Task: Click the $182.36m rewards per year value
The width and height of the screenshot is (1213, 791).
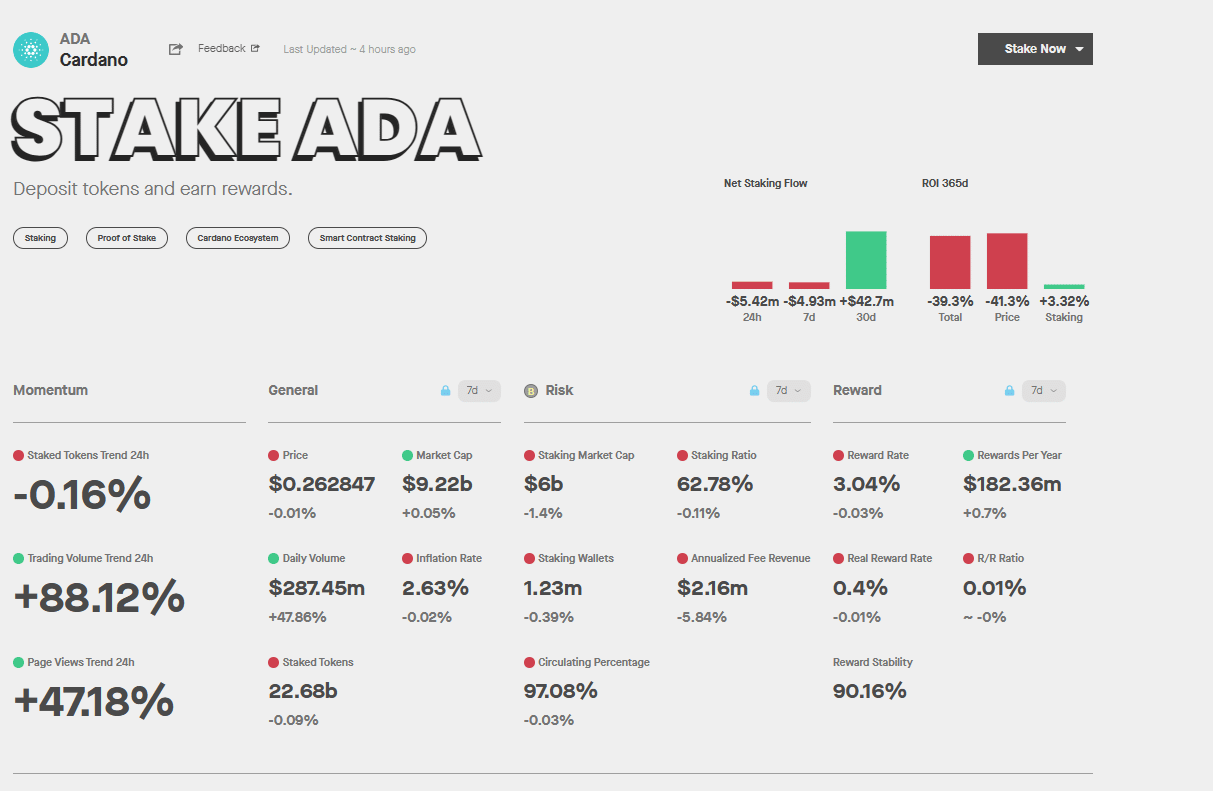Action: coord(1012,484)
